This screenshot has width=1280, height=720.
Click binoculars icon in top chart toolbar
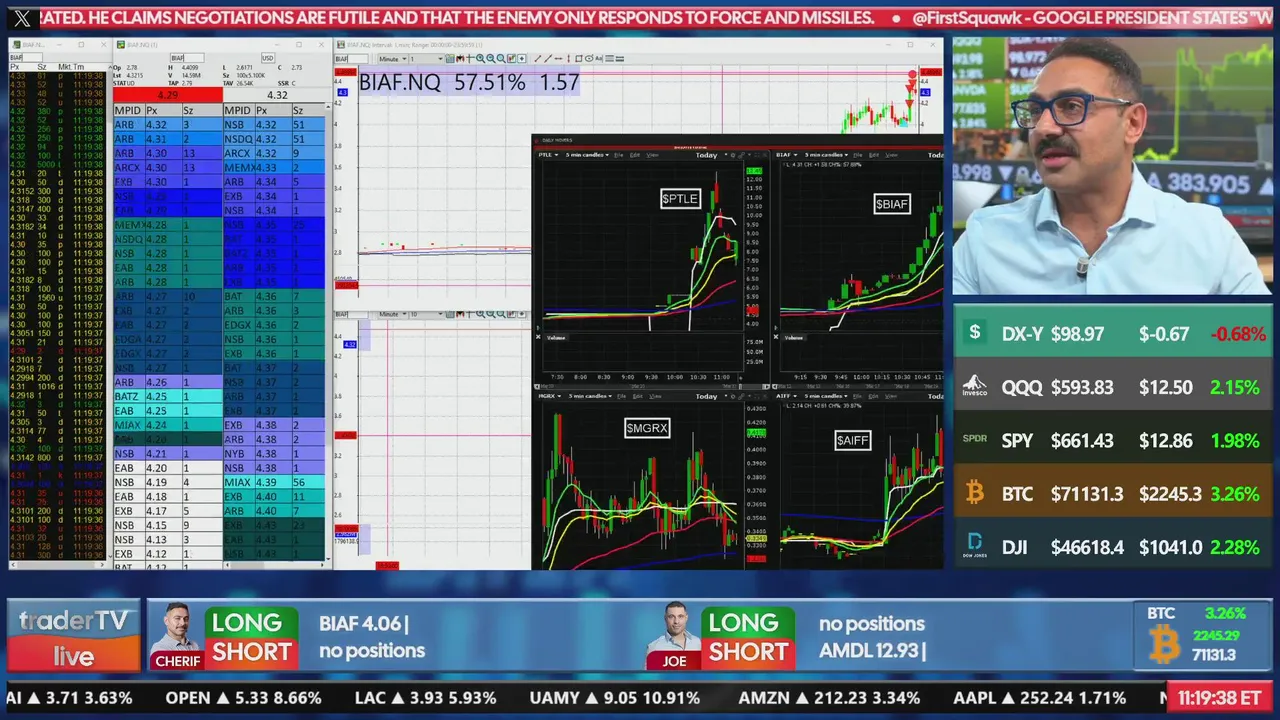click(460, 58)
